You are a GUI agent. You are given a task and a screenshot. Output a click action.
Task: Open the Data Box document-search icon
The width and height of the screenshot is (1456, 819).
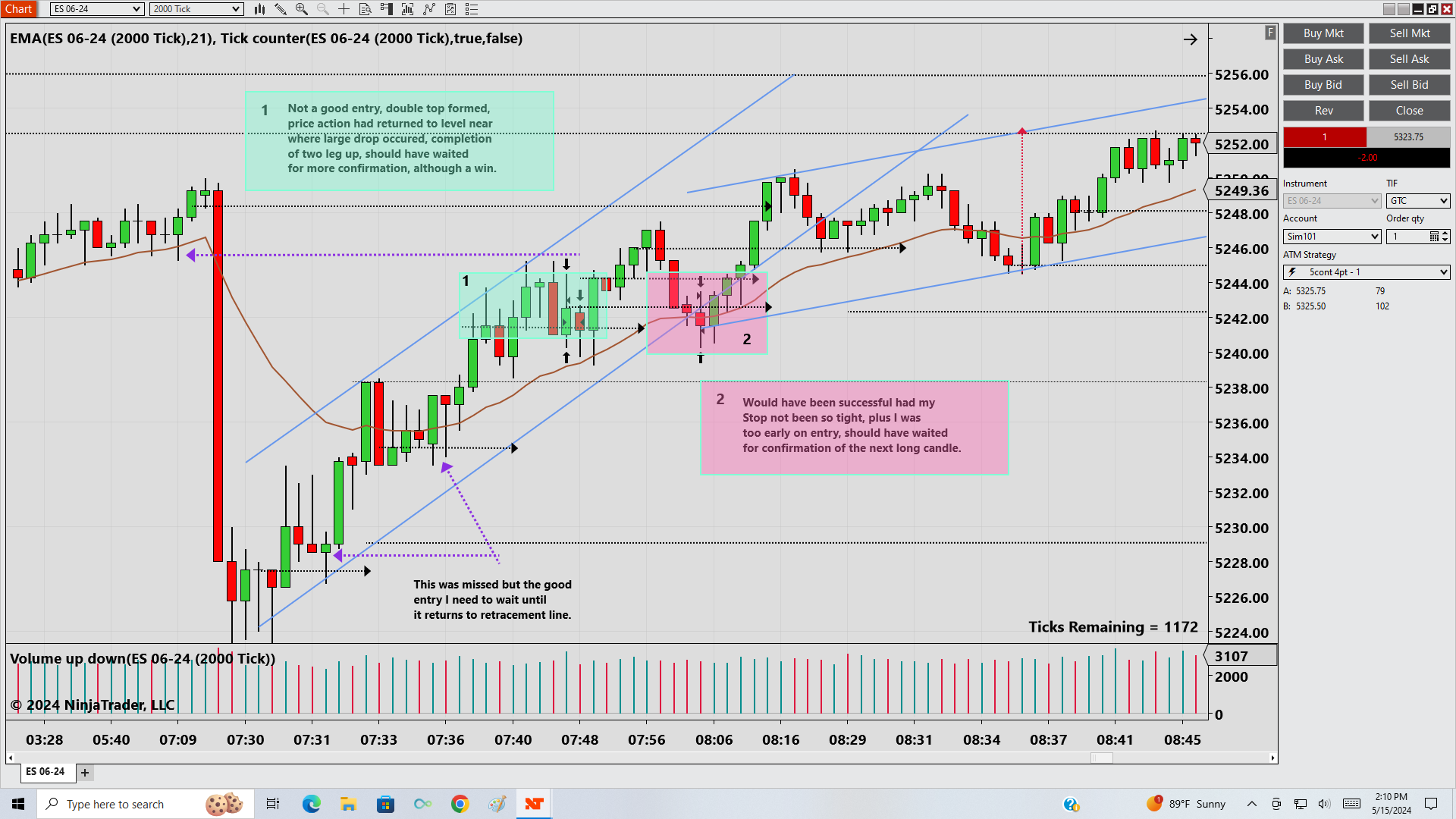coord(366,9)
